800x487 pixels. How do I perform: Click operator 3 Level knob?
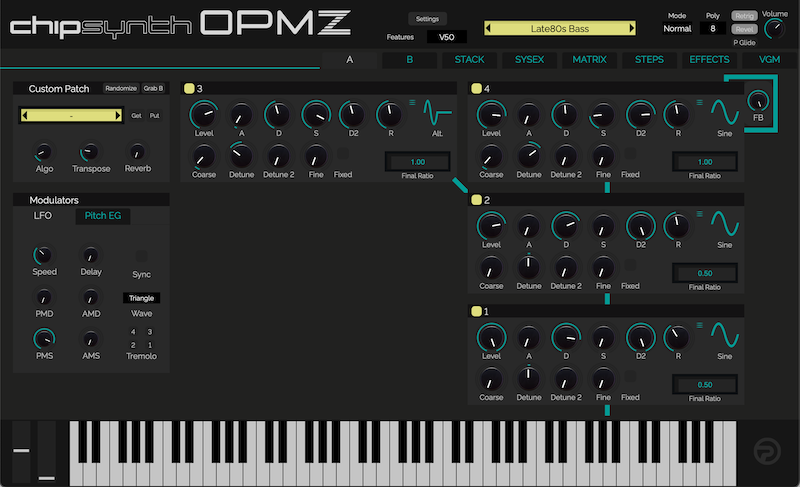pos(204,114)
